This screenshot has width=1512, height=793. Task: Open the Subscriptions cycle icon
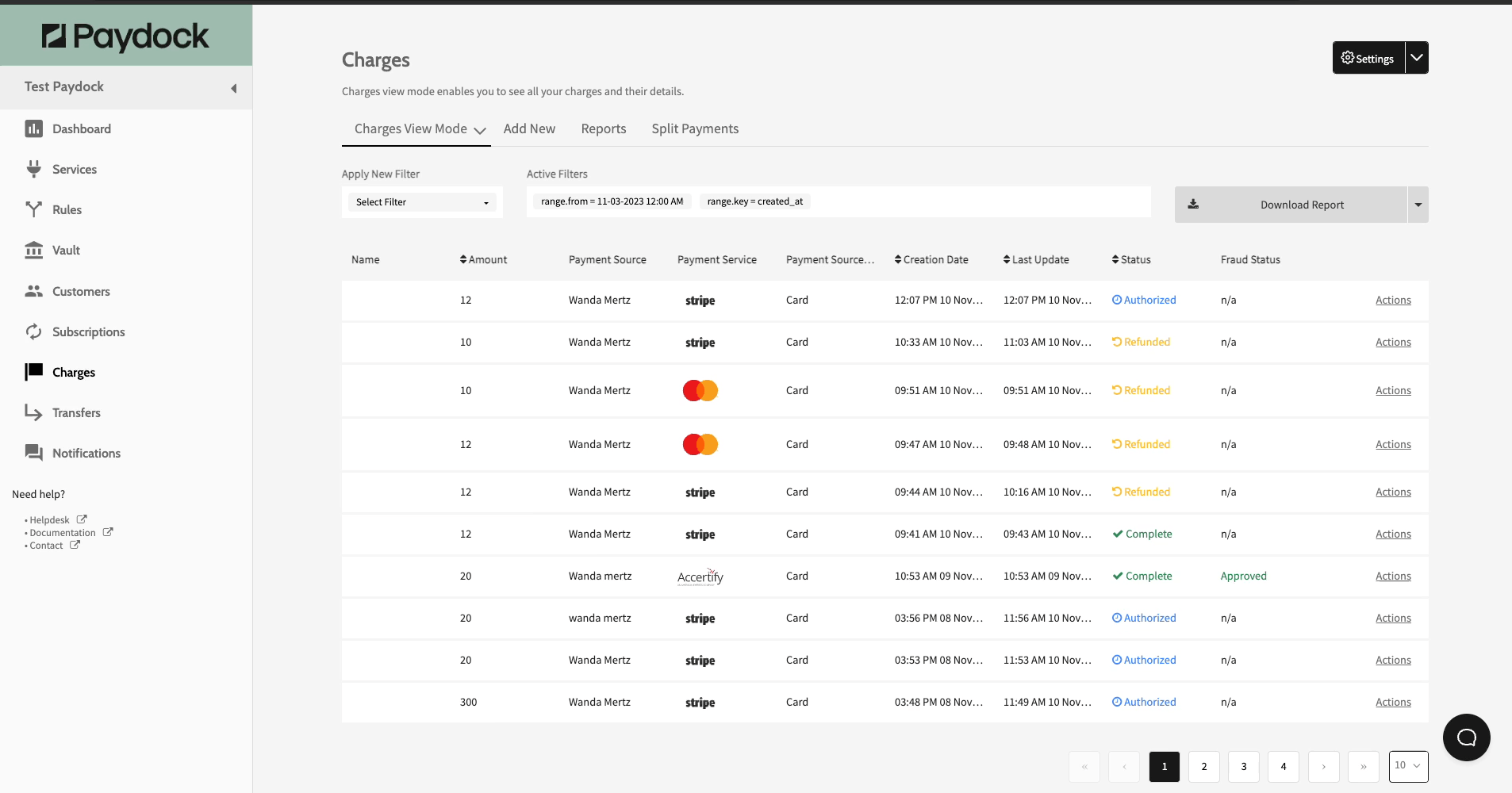click(33, 331)
